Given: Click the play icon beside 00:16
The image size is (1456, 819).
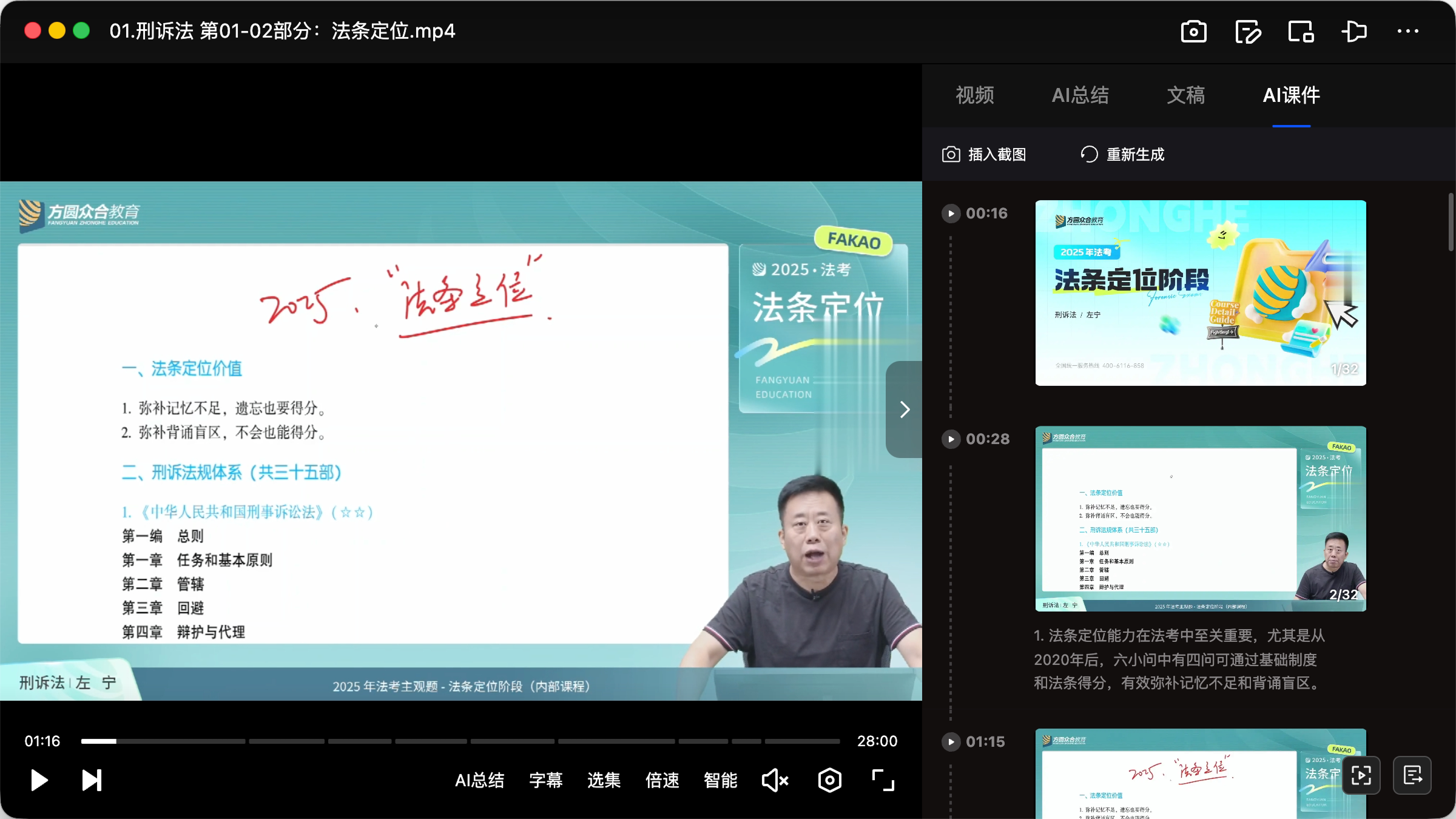Looking at the screenshot, I should (951, 214).
